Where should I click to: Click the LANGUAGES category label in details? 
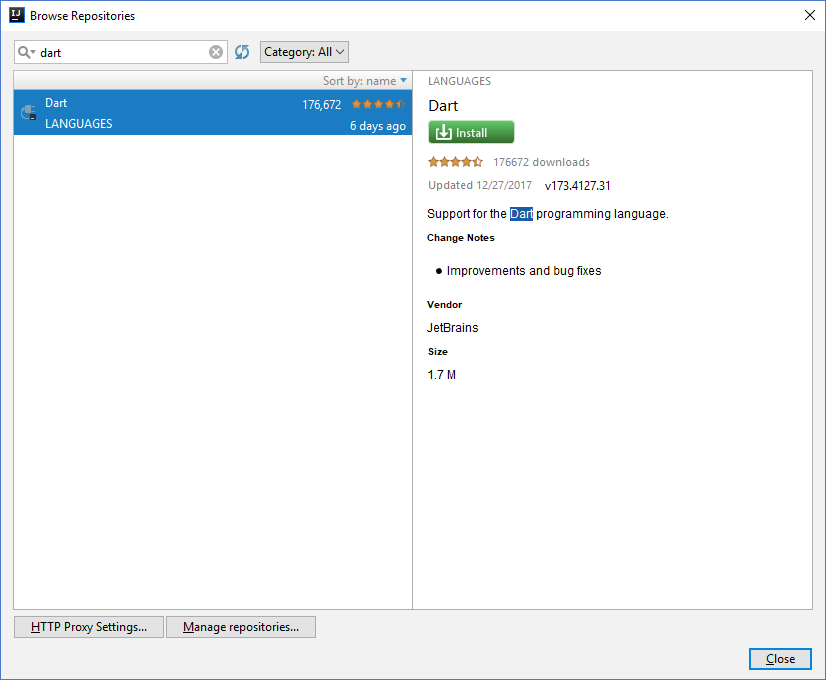(459, 81)
